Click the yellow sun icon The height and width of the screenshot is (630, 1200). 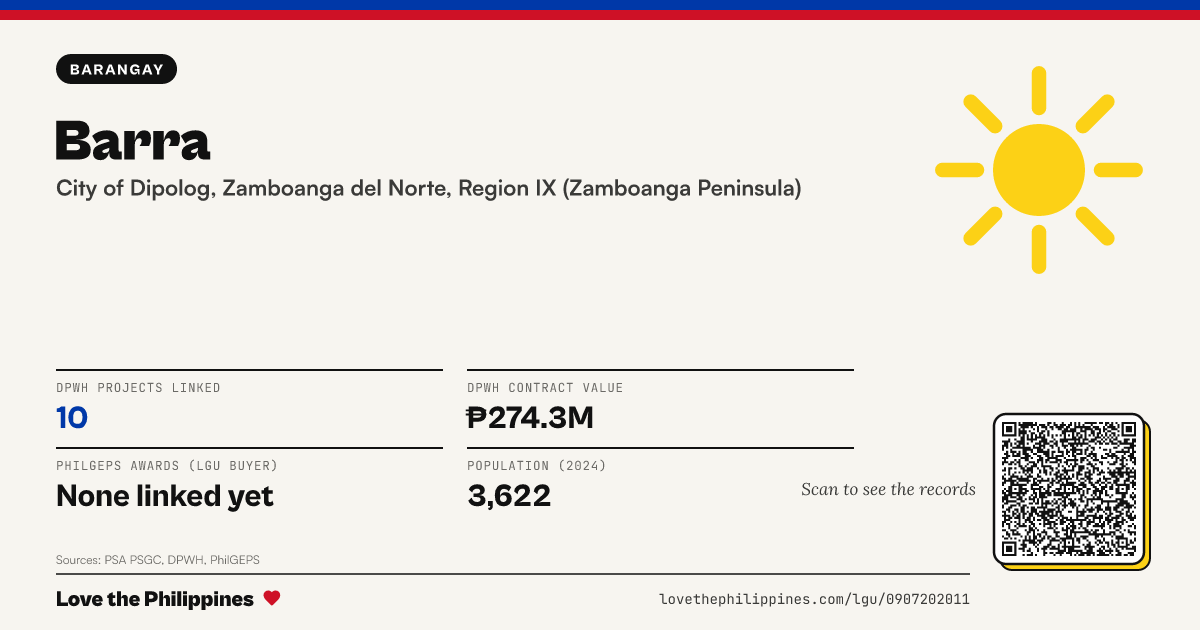click(x=1039, y=170)
